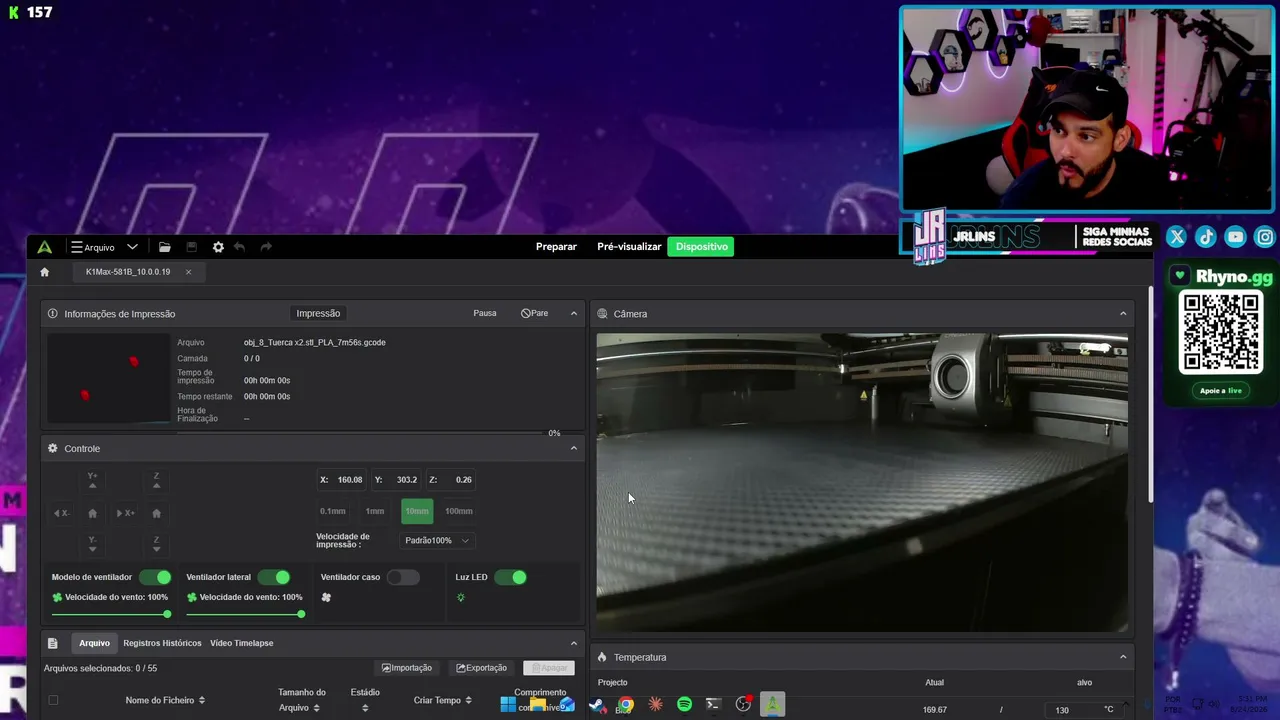Collapse the Informações de Impressão panel

tap(574, 313)
